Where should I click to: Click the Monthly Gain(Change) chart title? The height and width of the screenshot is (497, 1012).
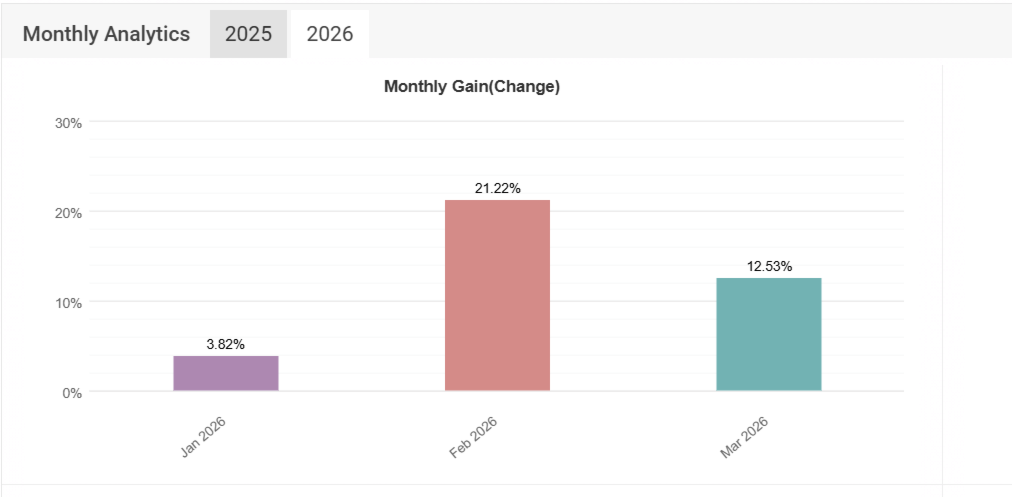[472, 87]
